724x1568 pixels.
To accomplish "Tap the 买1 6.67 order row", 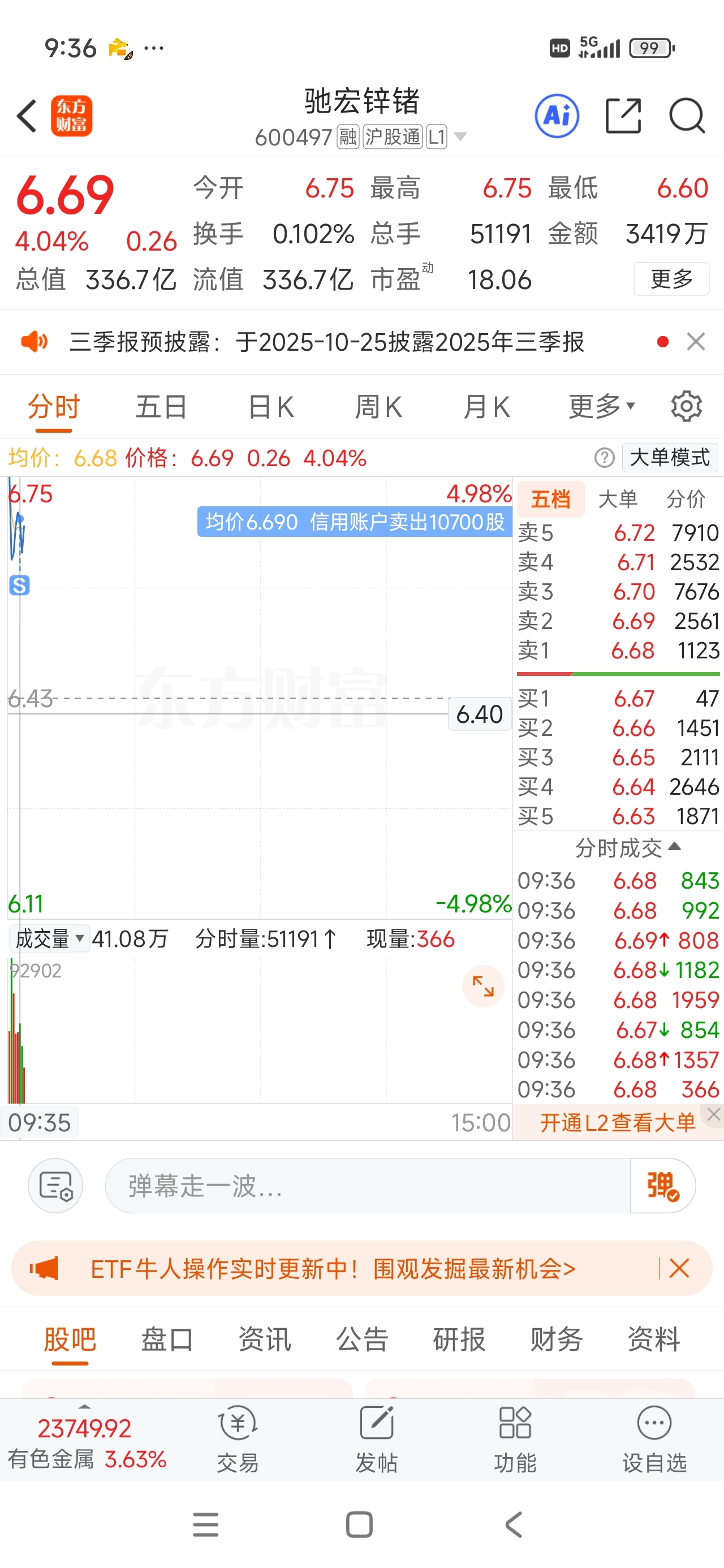I will pos(618,698).
